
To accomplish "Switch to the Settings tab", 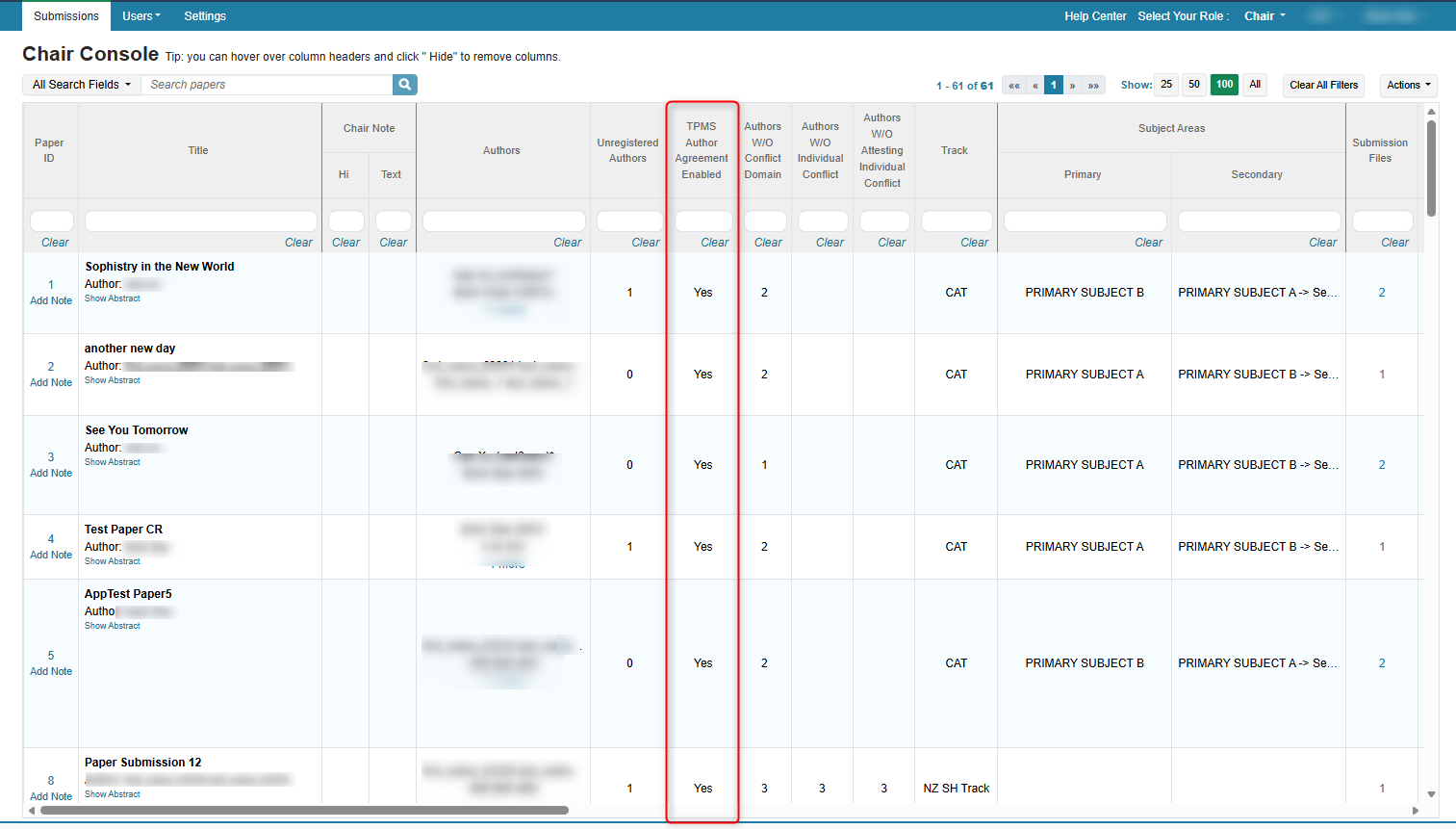I will (205, 16).
